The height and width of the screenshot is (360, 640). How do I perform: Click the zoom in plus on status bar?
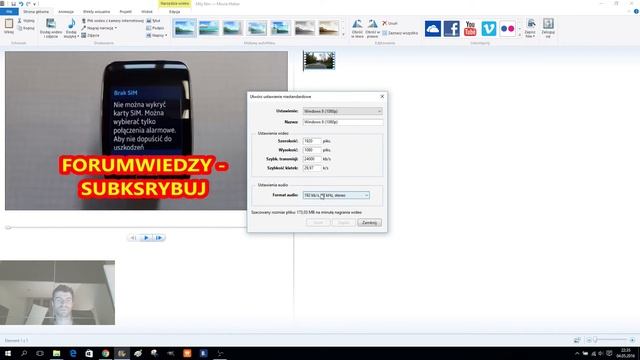632,340
